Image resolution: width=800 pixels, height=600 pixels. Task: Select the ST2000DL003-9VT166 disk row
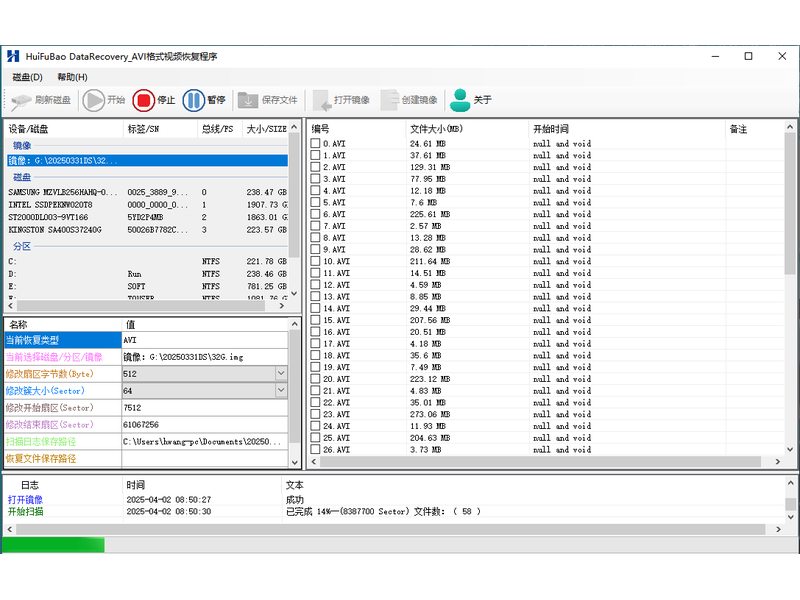tap(147, 217)
